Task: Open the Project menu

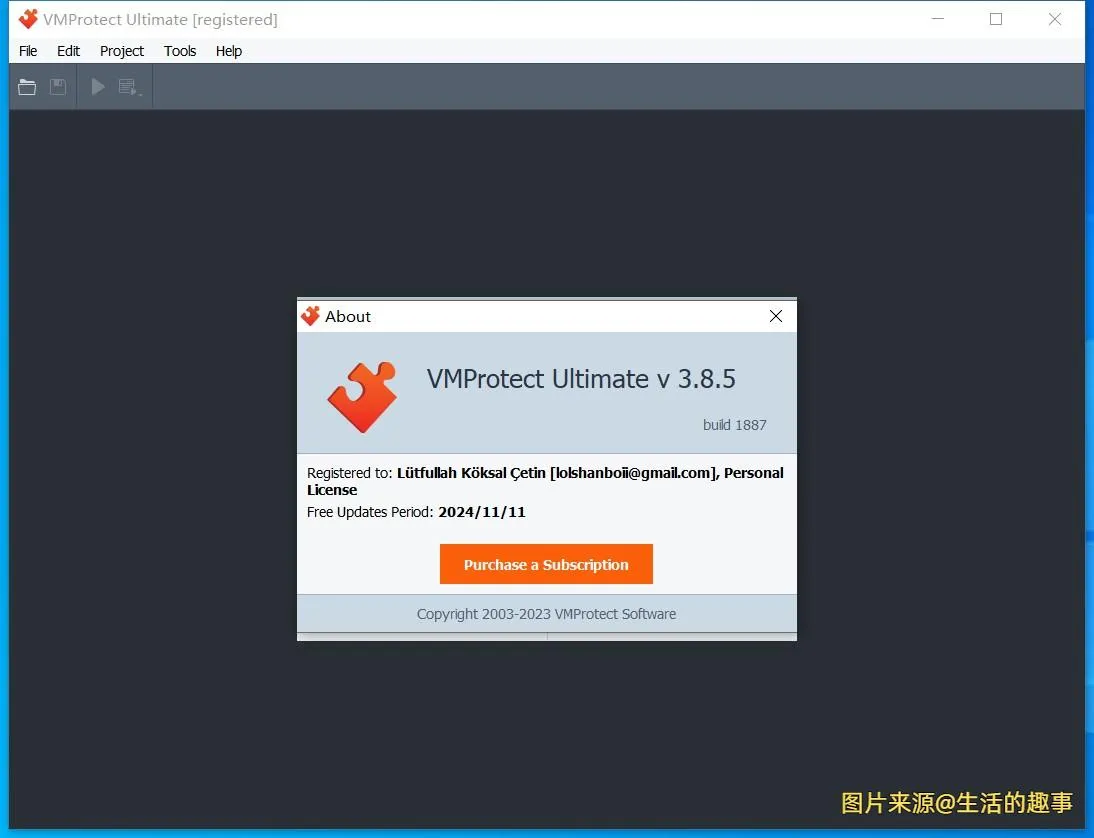Action: 121,51
